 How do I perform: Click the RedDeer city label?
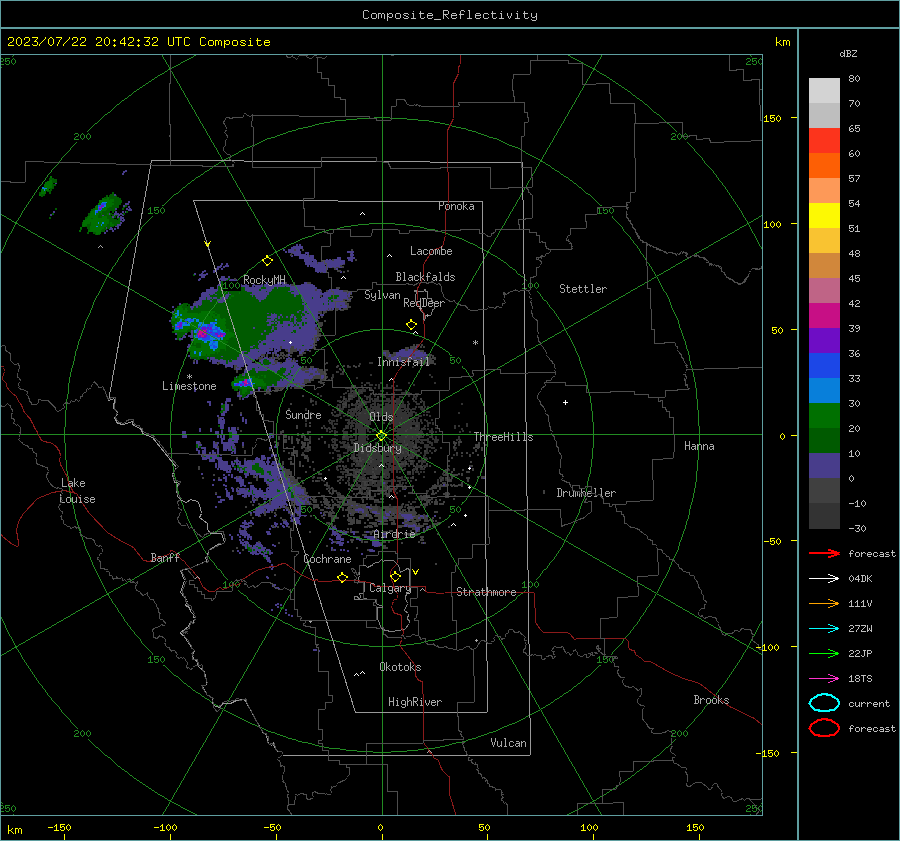pyautogui.click(x=424, y=303)
